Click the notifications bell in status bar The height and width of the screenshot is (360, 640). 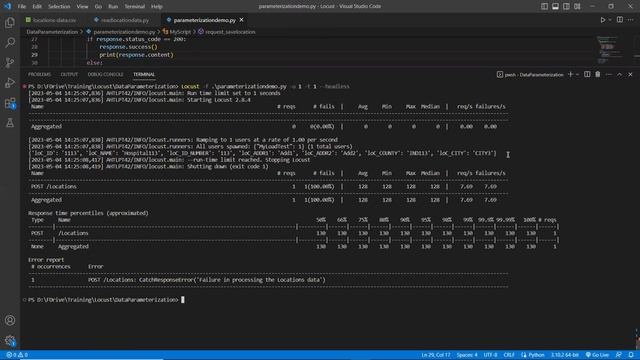[x=631, y=355]
